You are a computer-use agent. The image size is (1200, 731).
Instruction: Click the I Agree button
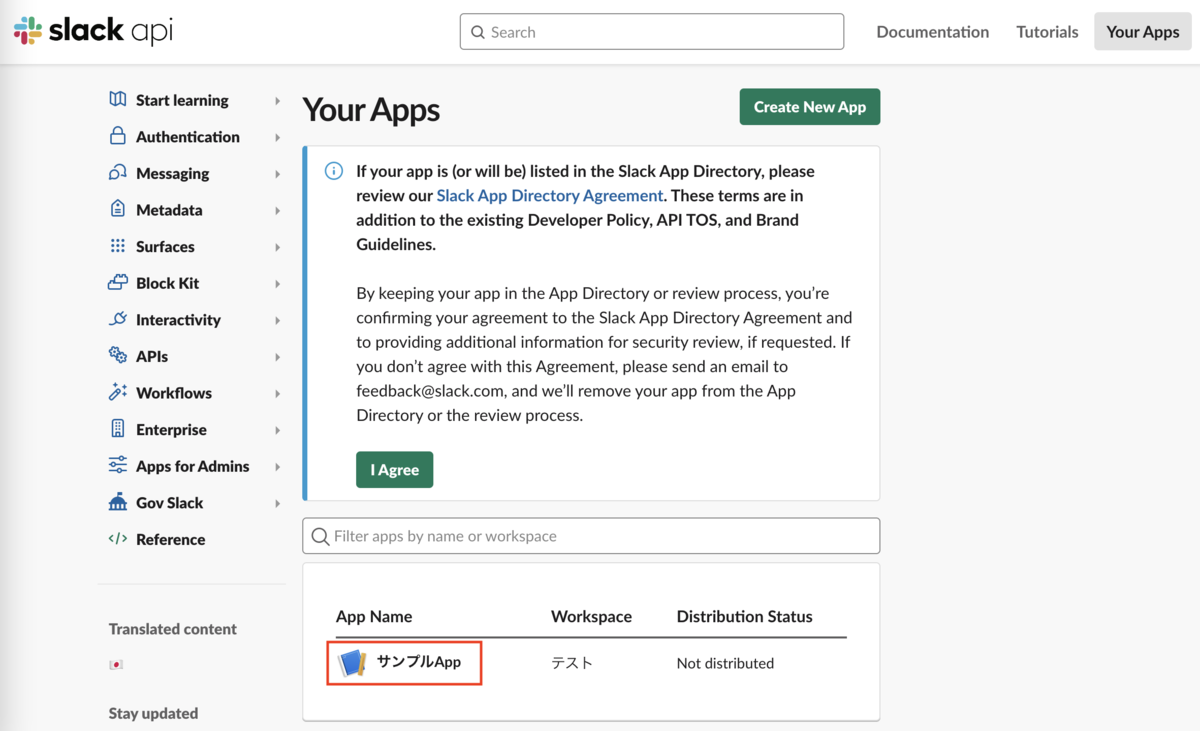(x=394, y=470)
